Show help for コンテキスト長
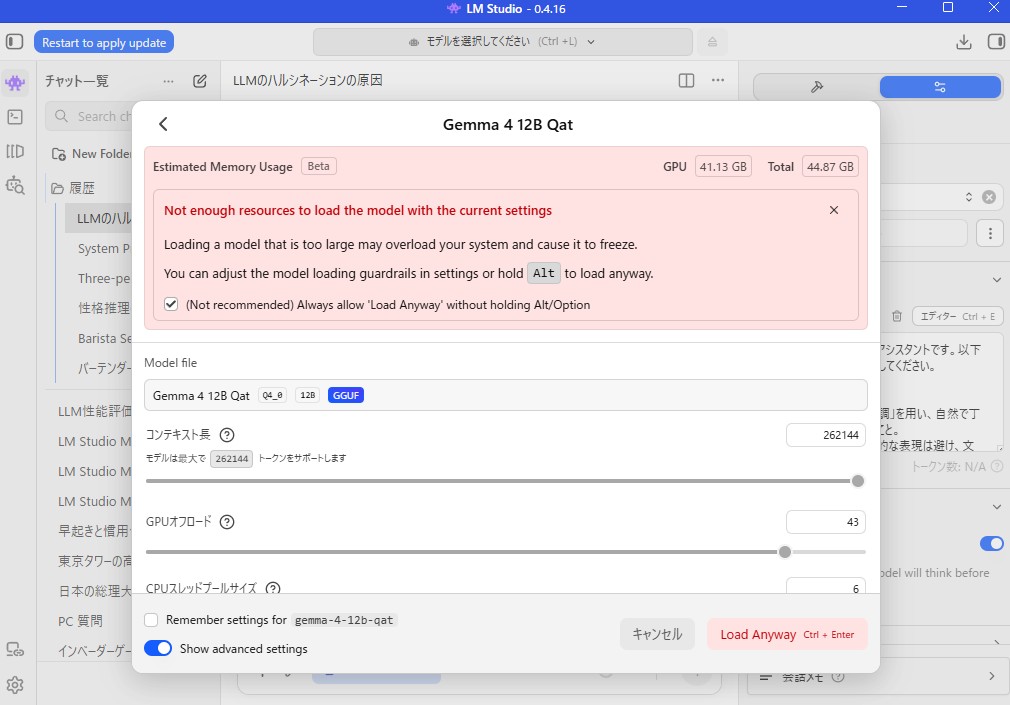 pos(227,435)
